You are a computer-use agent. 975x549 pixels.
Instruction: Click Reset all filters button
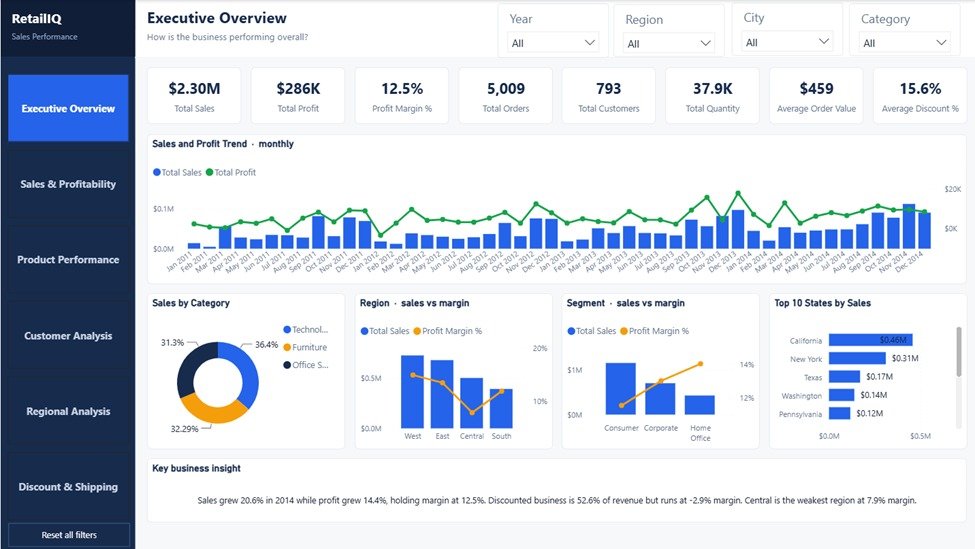point(69,535)
